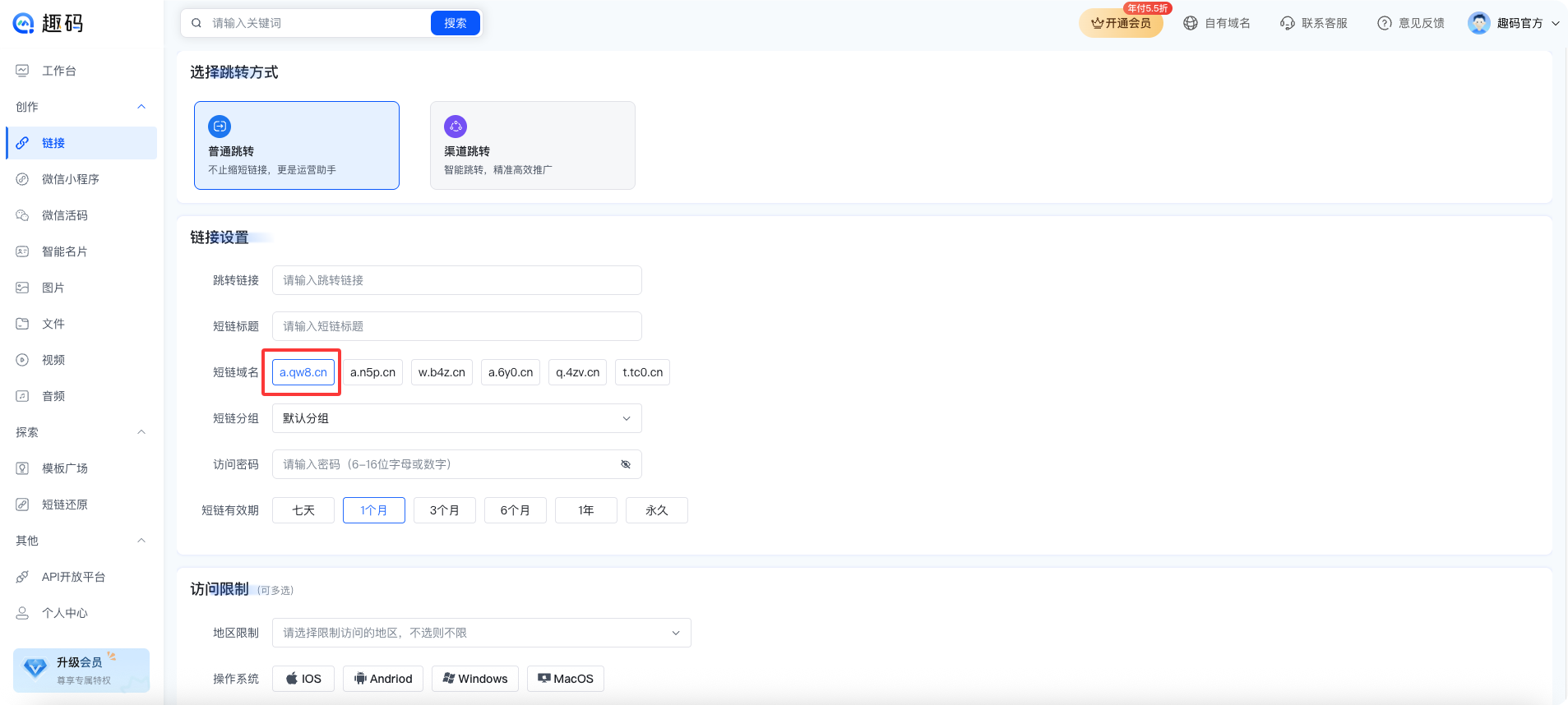The height and width of the screenshot is (705, 1568).
Task: Select 永久 validity period option
Action: point(656,510)
